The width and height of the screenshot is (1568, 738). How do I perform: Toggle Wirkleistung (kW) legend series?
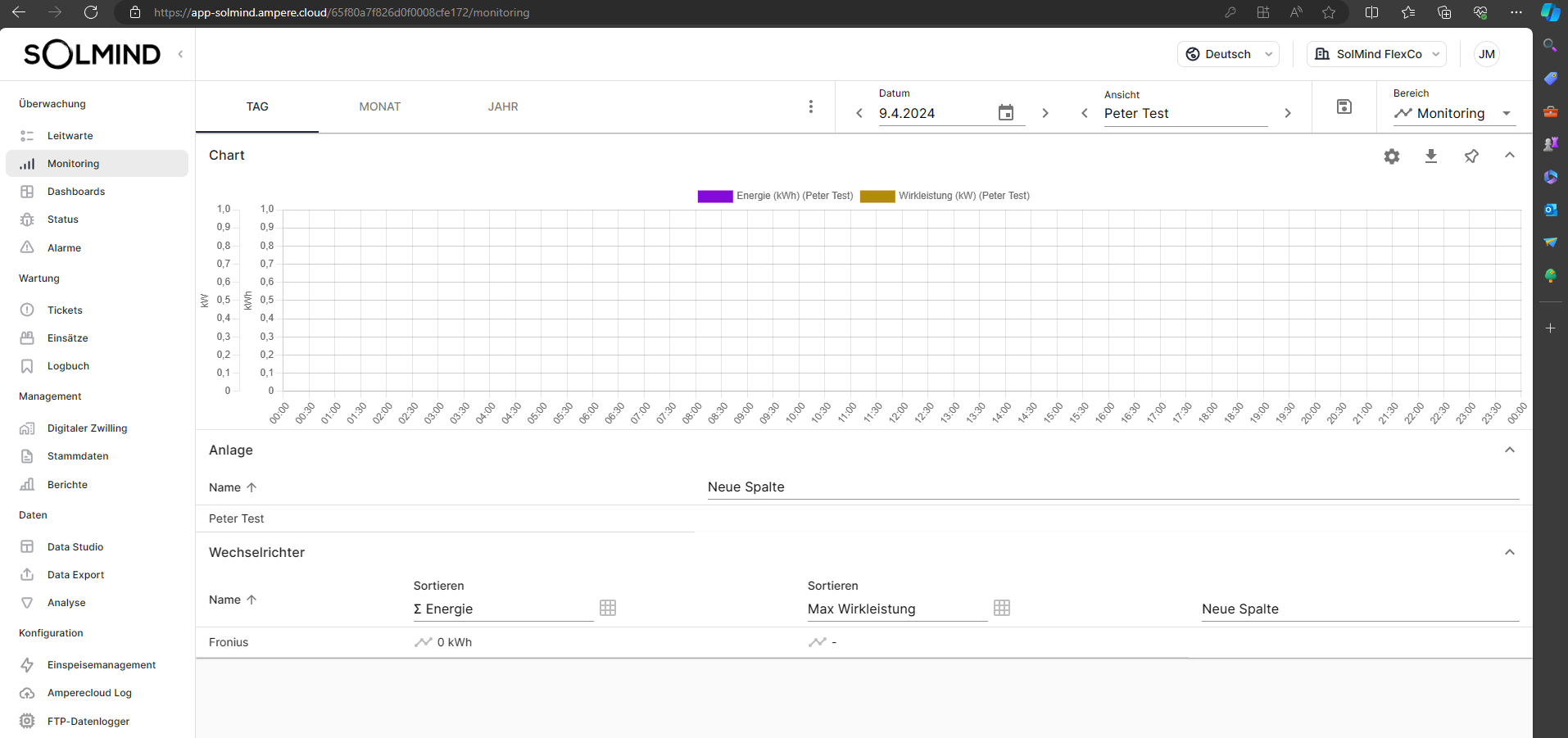(944, 196)
